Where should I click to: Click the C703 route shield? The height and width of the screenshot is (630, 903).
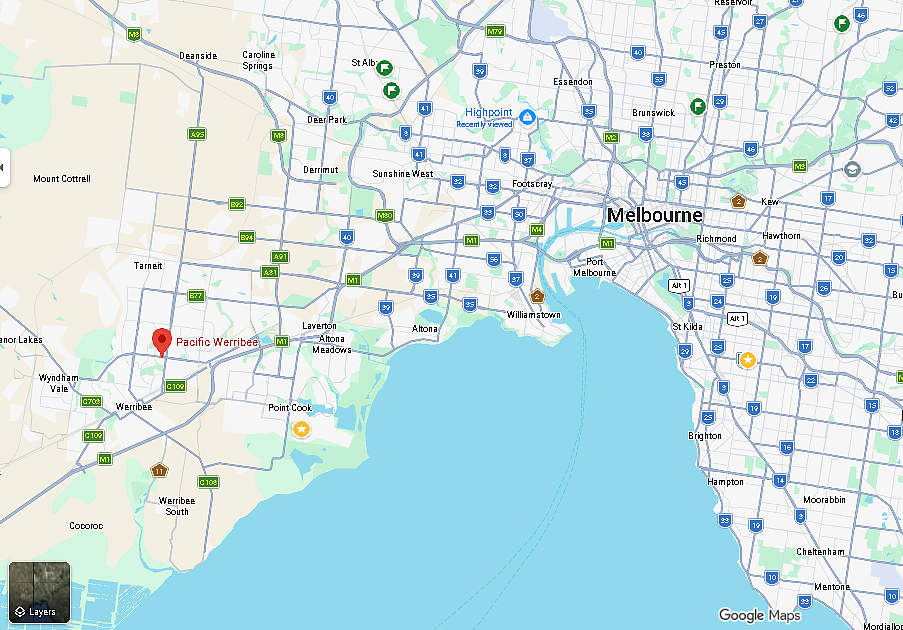pyautogui.click(x=92, y=401)
